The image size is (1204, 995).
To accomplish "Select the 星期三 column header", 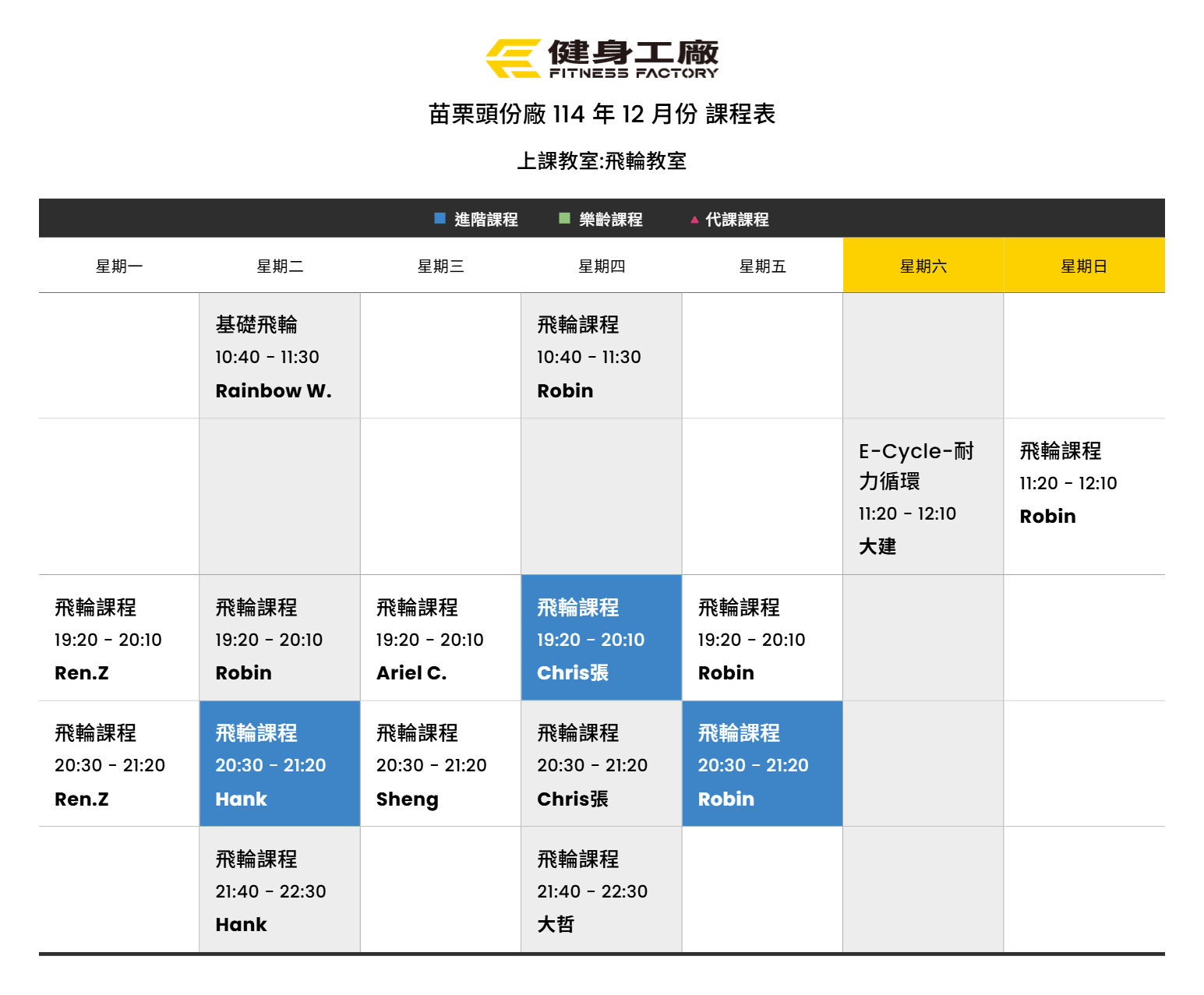I will [440, 266].
